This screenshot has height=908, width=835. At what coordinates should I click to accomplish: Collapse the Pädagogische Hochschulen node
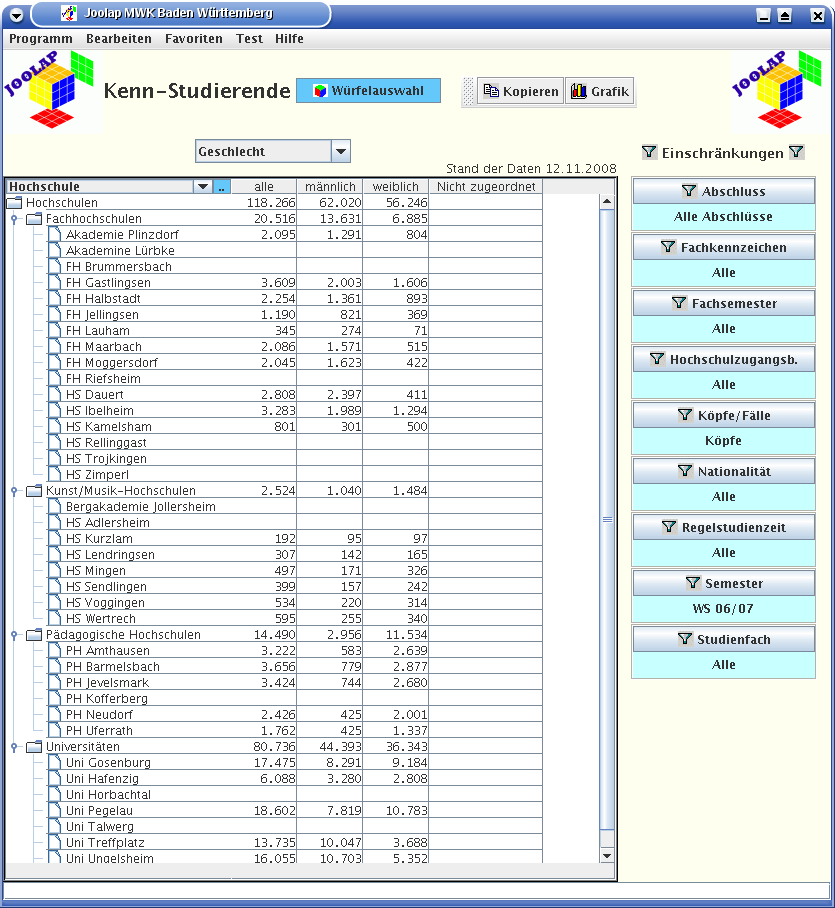14,635
